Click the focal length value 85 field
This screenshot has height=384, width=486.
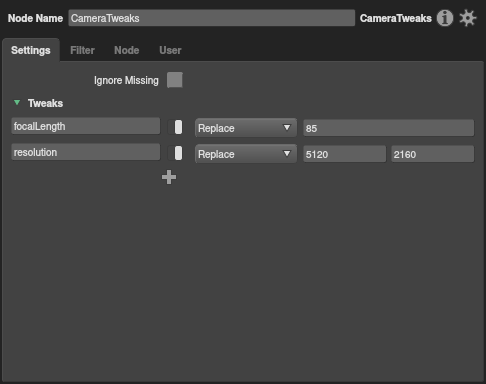coord(389,128)
